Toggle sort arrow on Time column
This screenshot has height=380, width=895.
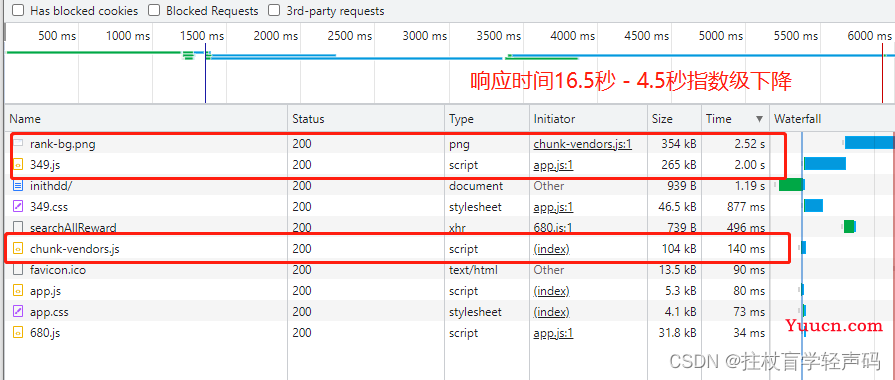click(759, 119)
